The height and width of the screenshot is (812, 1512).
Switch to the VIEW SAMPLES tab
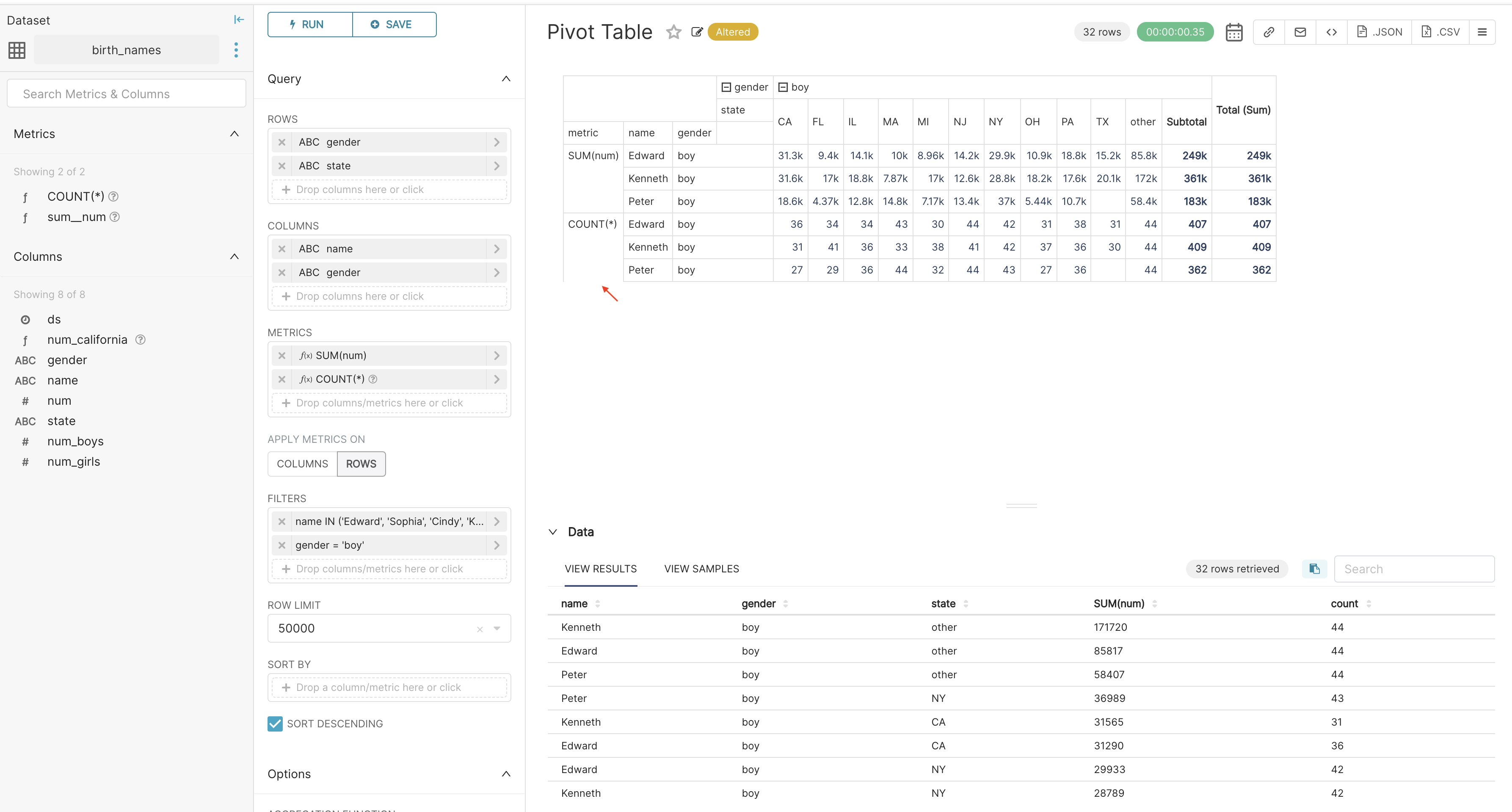(701, 568)
